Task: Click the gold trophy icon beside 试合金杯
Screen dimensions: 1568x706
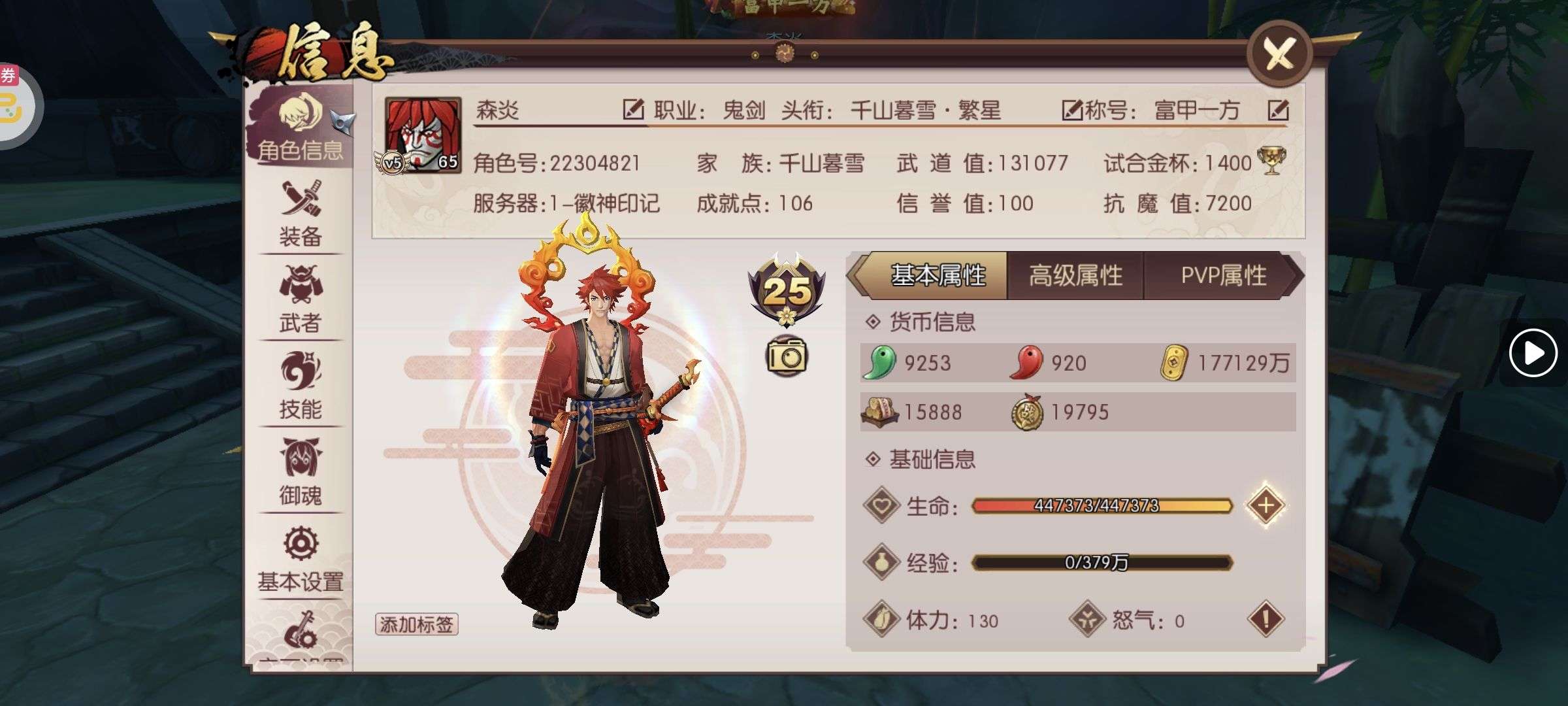Action: tap(1271, 161)
